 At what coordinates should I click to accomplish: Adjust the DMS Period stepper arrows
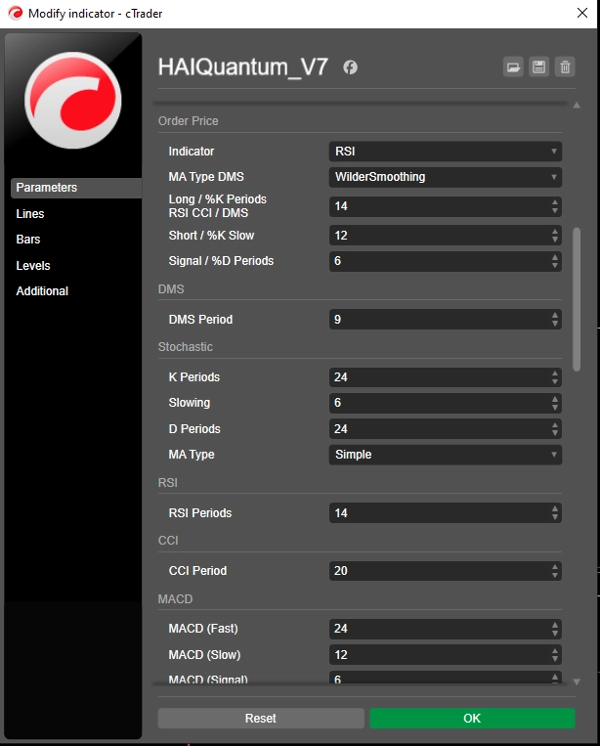point(555,319)
